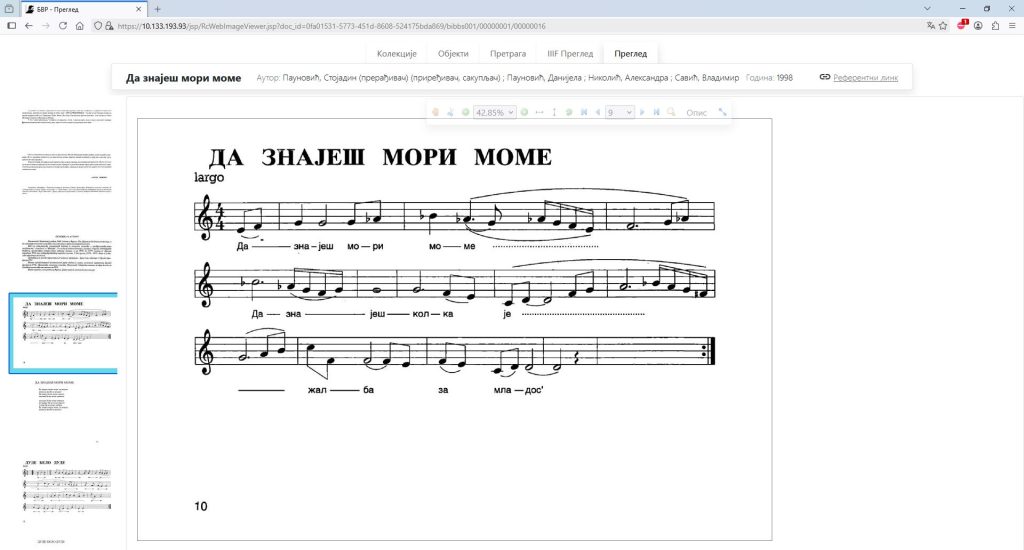Open the ДУДЕ БЕЛО ДУДЕ score thumbnail

[x=65, y=491]
